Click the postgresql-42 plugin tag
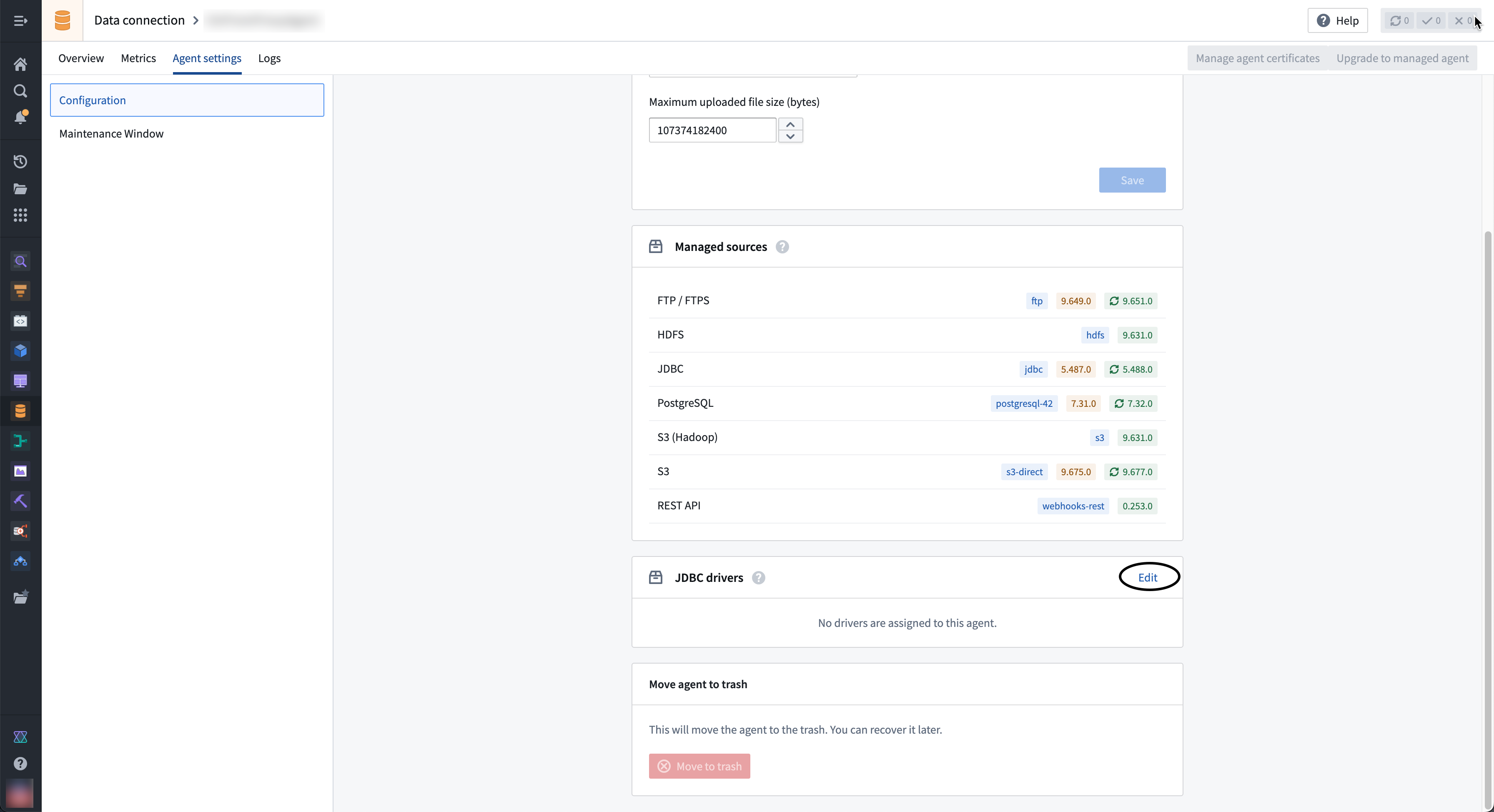Viewport: 1494px width, 812px height. click(1024, 403)
